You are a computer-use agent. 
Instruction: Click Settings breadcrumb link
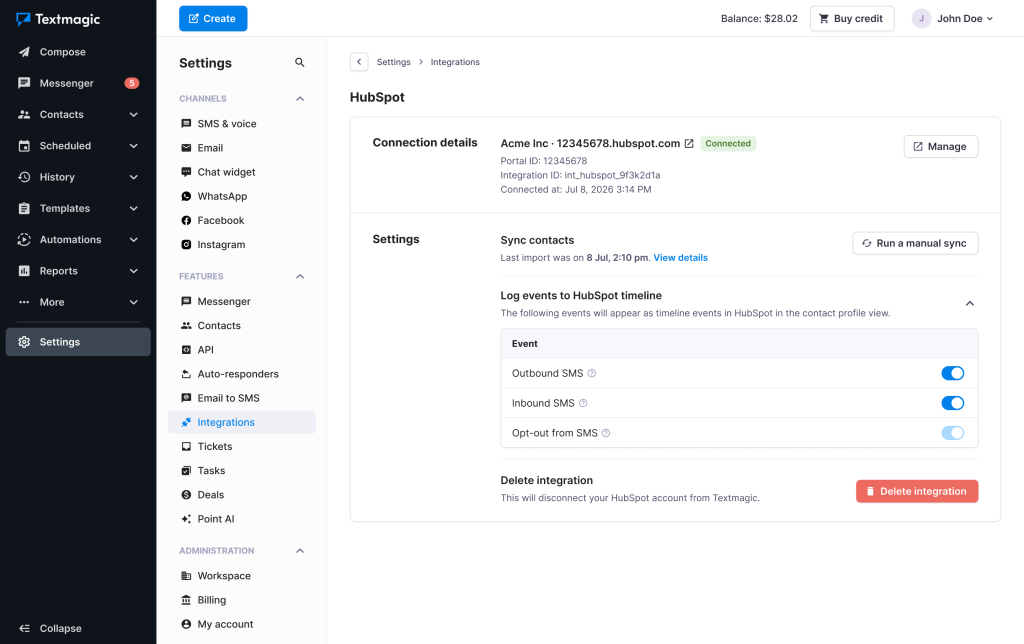pos(394,62)
